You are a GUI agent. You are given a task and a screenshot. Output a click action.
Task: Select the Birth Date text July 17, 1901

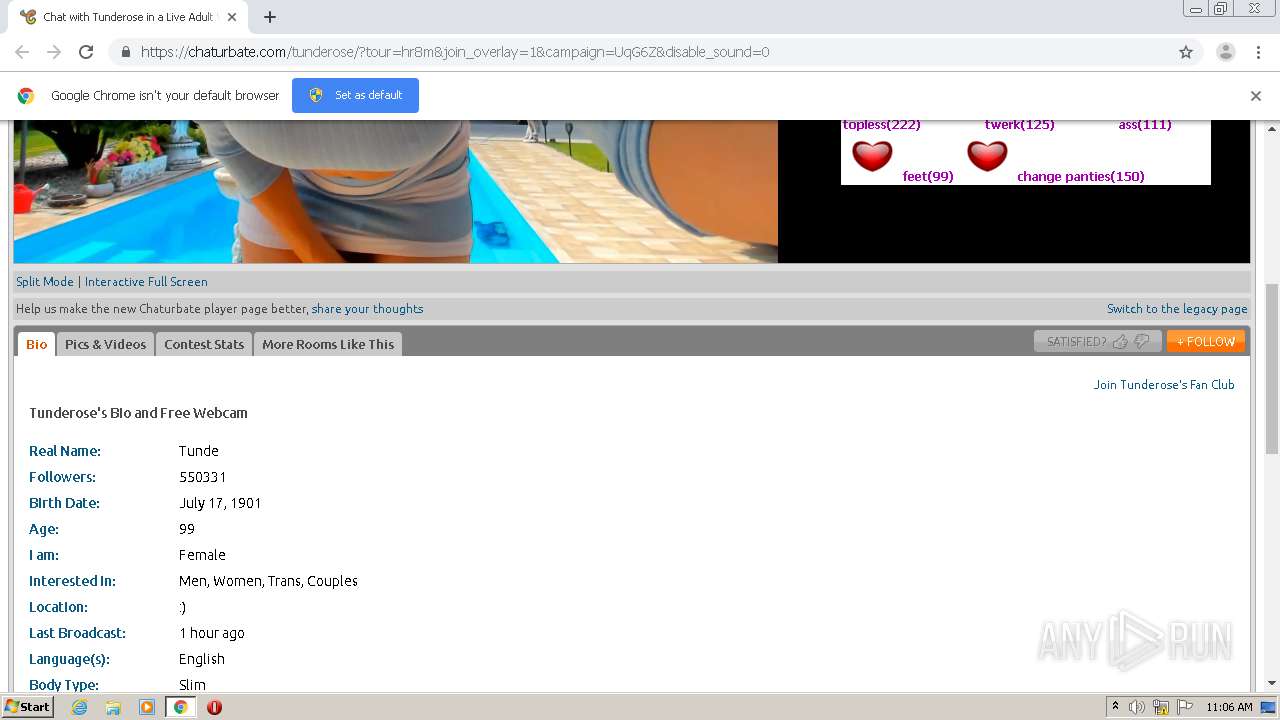(220, 503)
